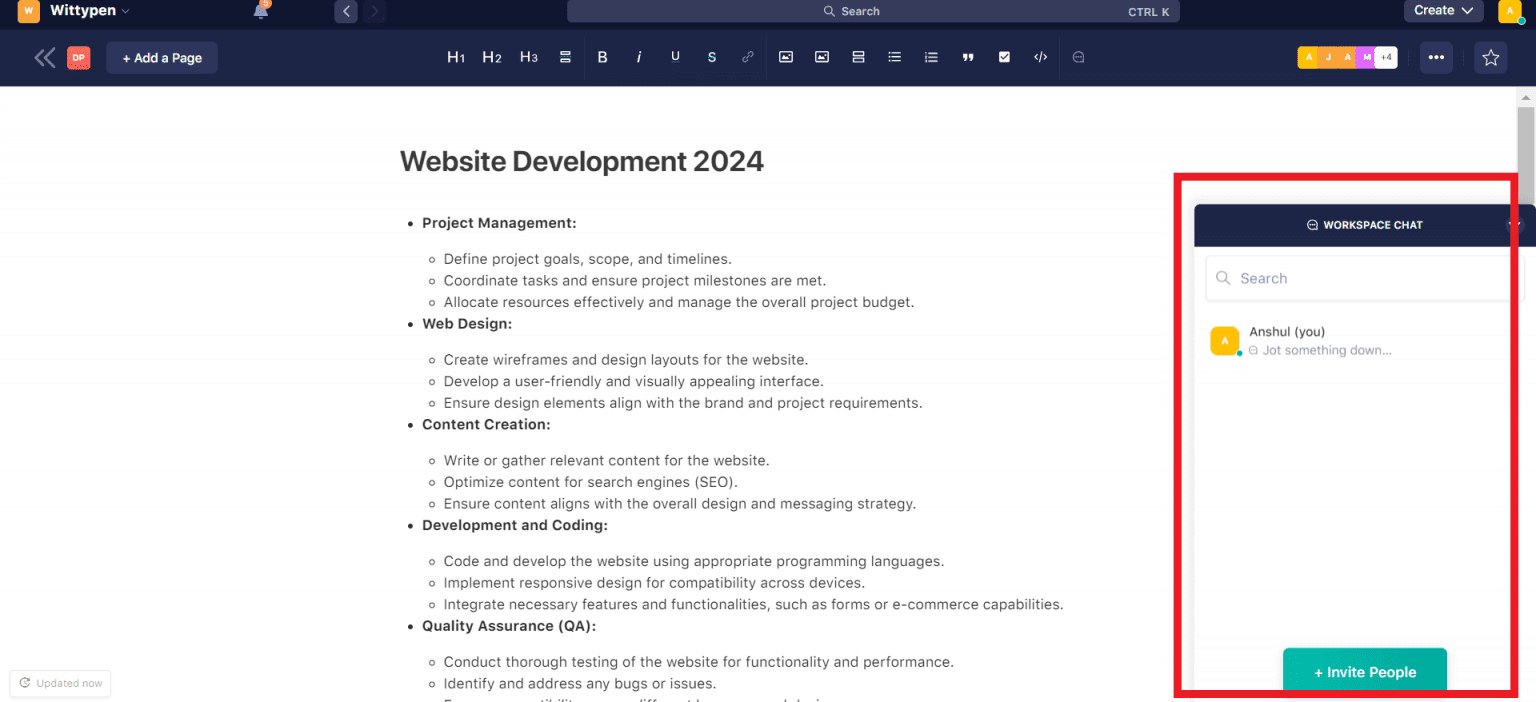Collapse the left sidebar with double chevrons
The width and height of the screenshot is (1536, 702).
pos(44,57)
